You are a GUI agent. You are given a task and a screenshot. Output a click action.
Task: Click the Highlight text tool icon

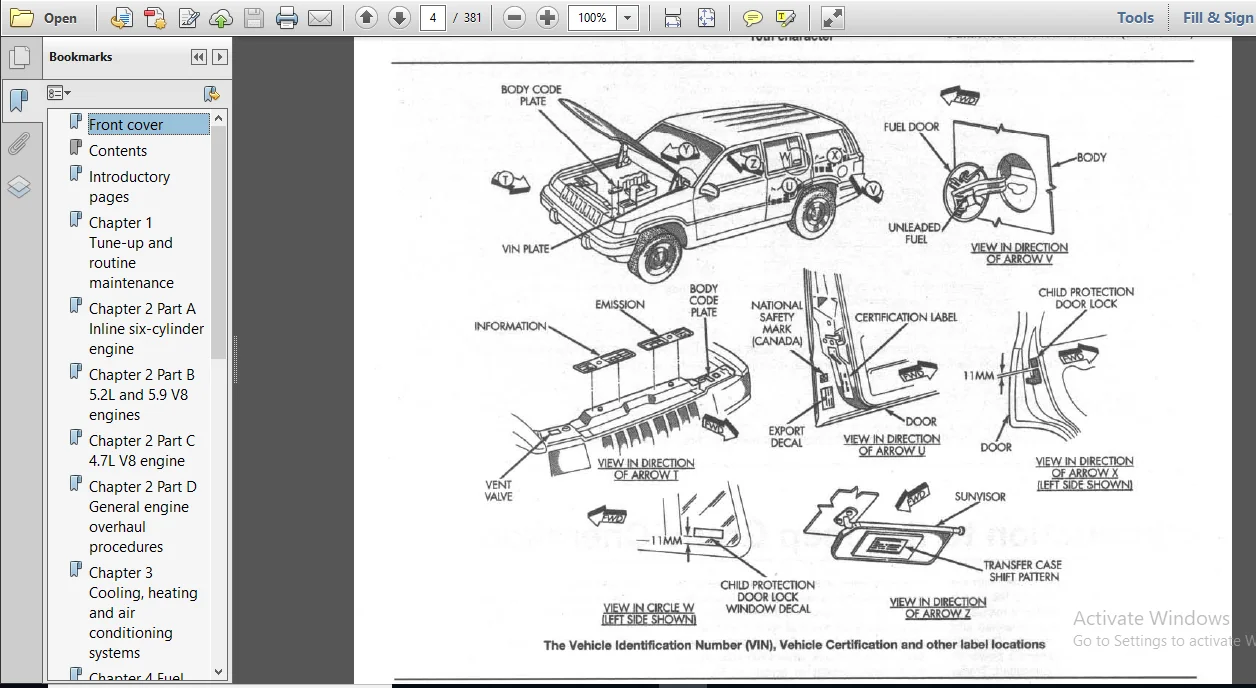[x=786, y=17]
